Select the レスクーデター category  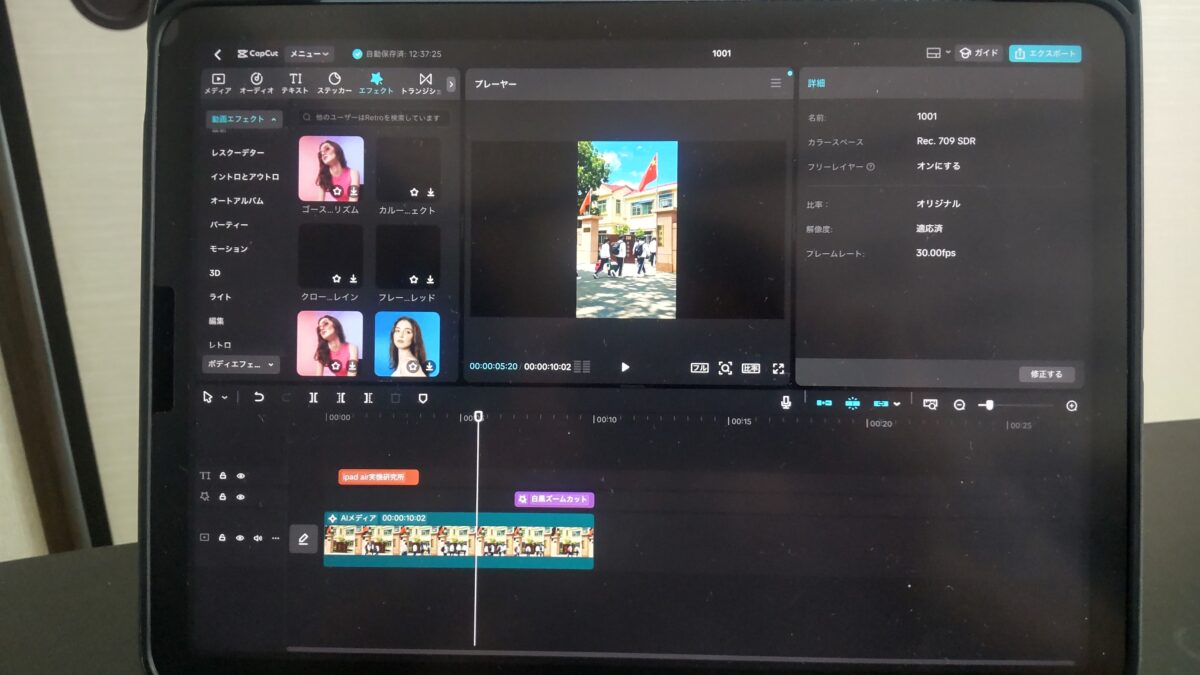point(238,152)
